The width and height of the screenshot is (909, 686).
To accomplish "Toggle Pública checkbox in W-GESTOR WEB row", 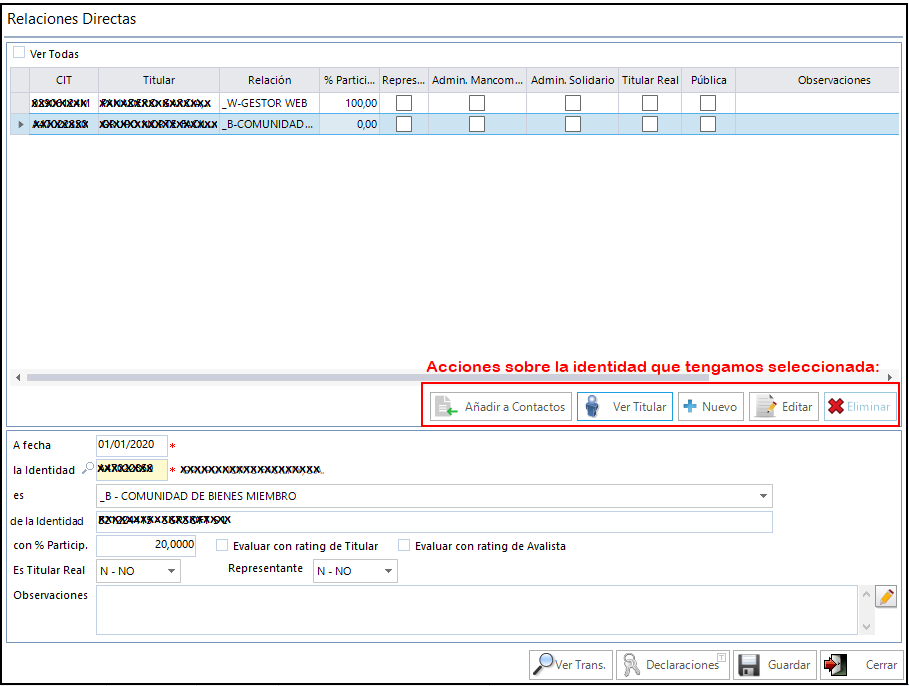I will point(708,103).
